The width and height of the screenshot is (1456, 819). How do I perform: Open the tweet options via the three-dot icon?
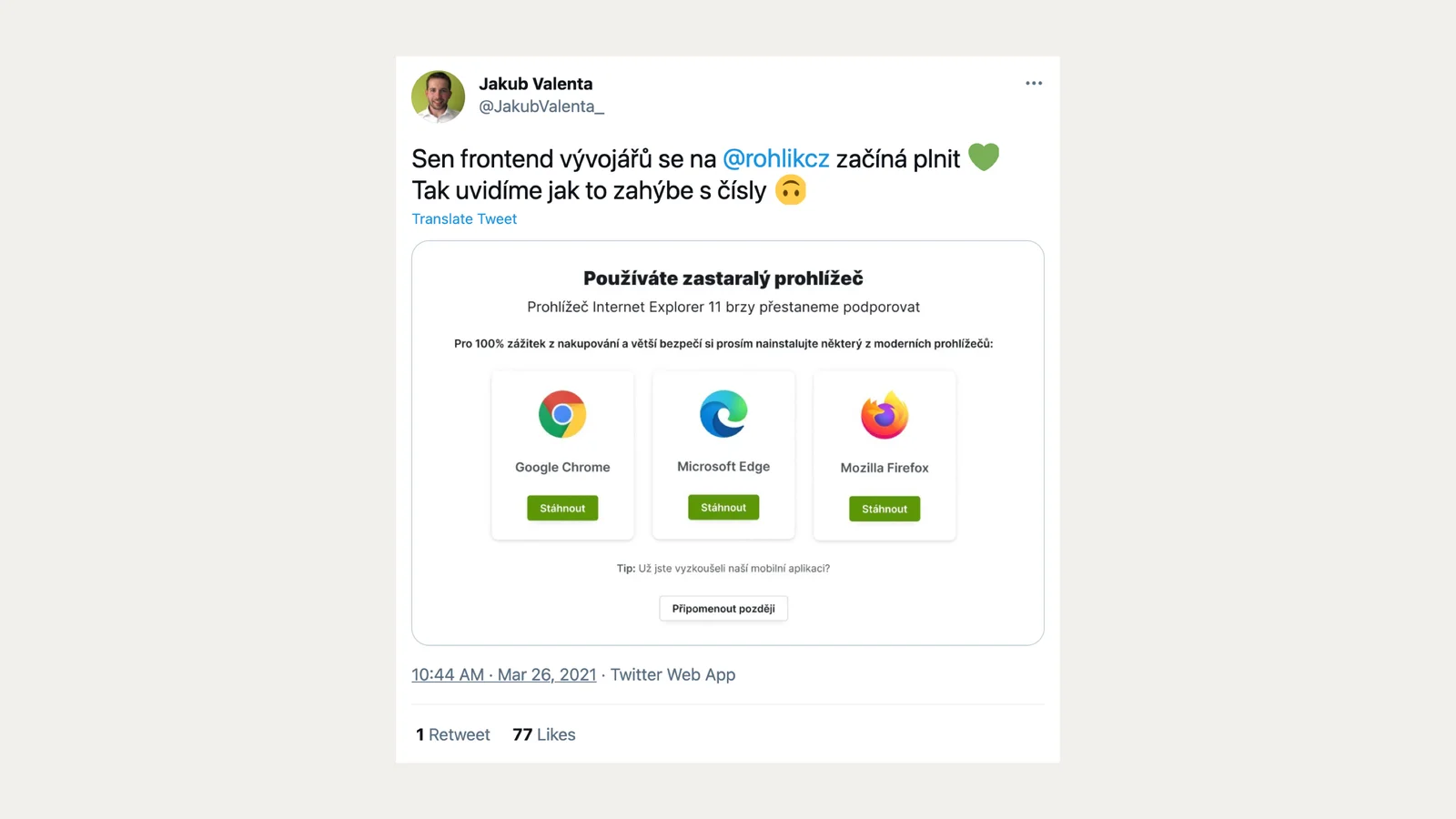pyautogui.click(x=1033, y=83)
